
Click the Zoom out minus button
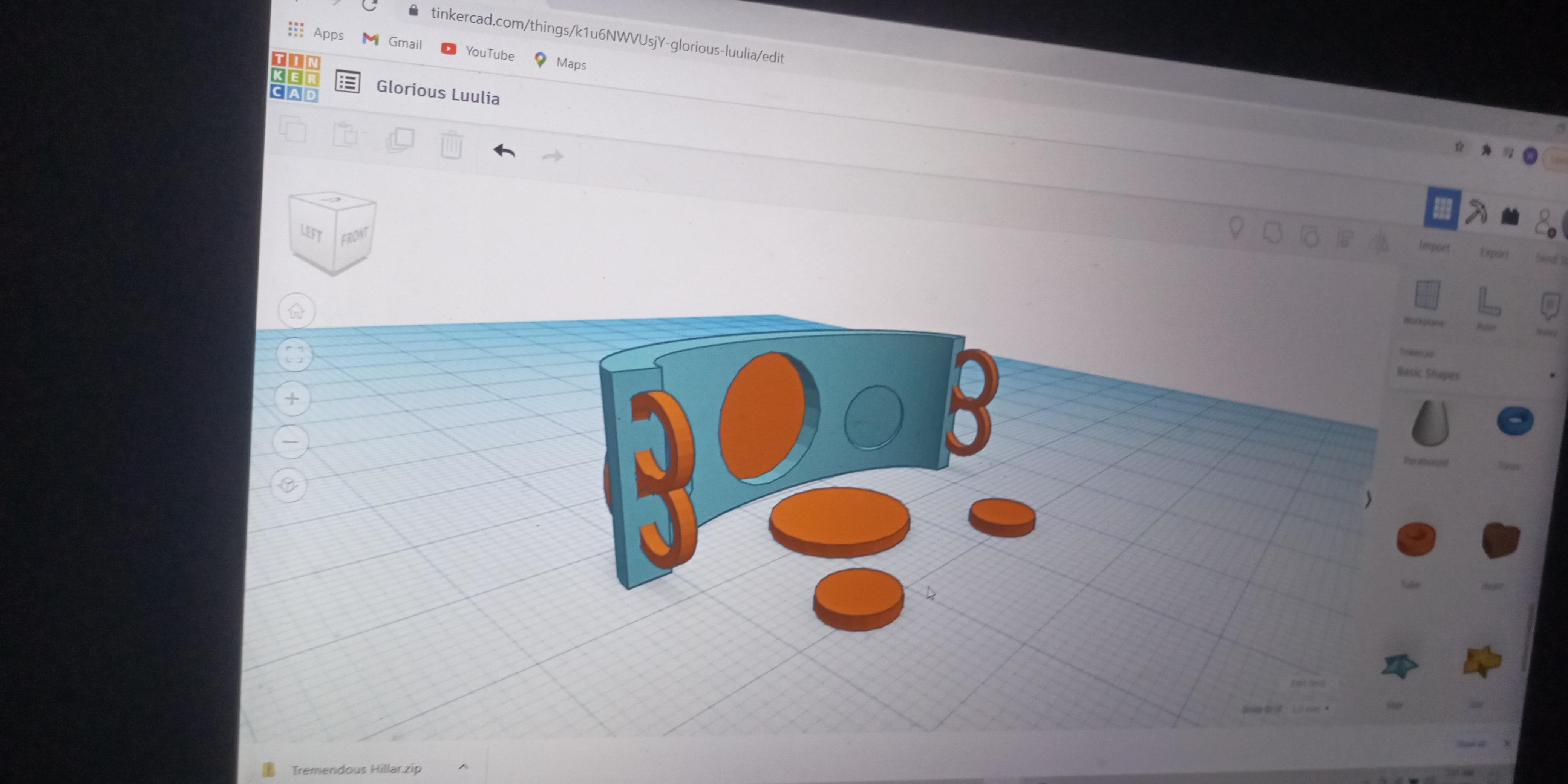pyautogui.click(x=290, y=442)
